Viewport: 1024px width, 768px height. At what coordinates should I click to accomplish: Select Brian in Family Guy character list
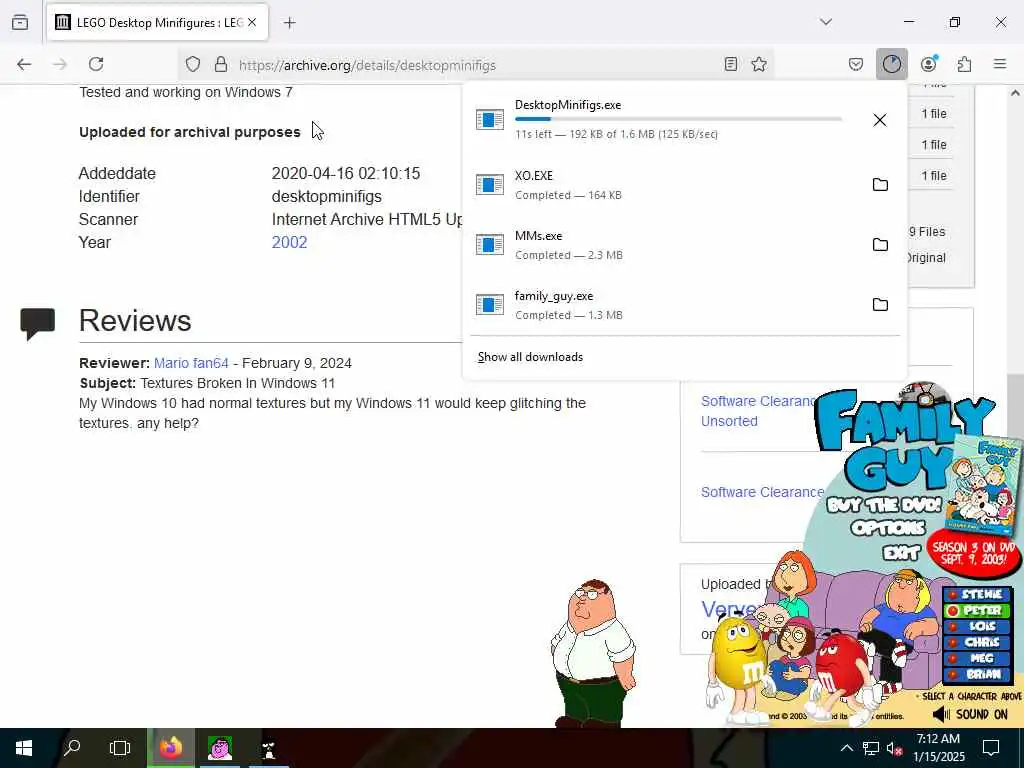[x=976, y=674]
